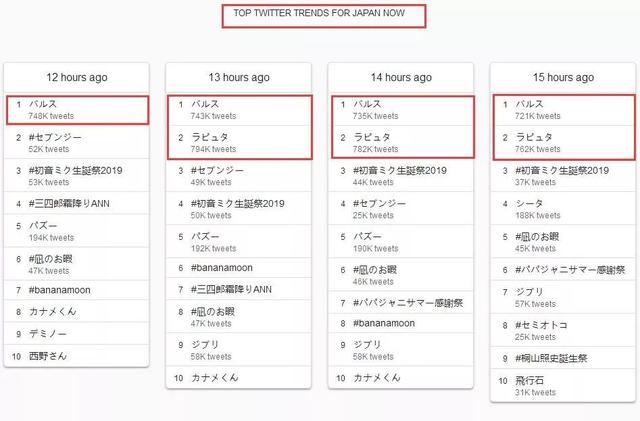Open カナメくん in the 14 hours ago column

click(x=377, y=377)
